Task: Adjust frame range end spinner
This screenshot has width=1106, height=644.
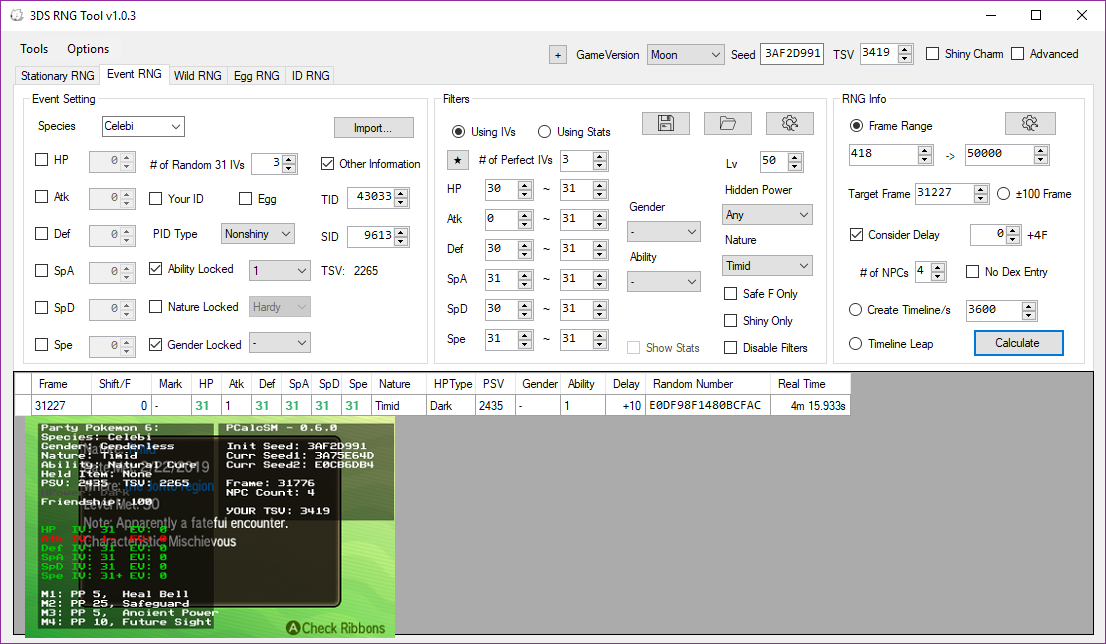Action: click(1040, 154)
